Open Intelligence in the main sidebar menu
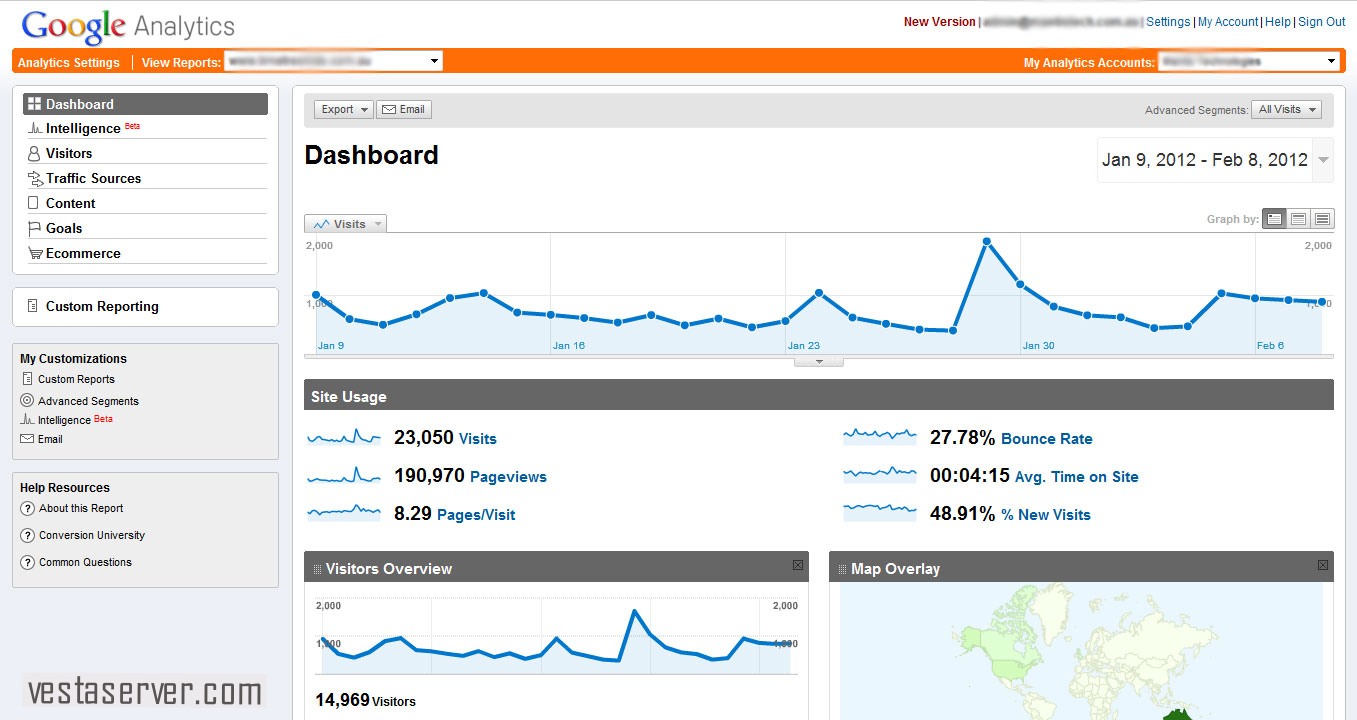Screen dimensions: 1357x720 click(83, 128)
